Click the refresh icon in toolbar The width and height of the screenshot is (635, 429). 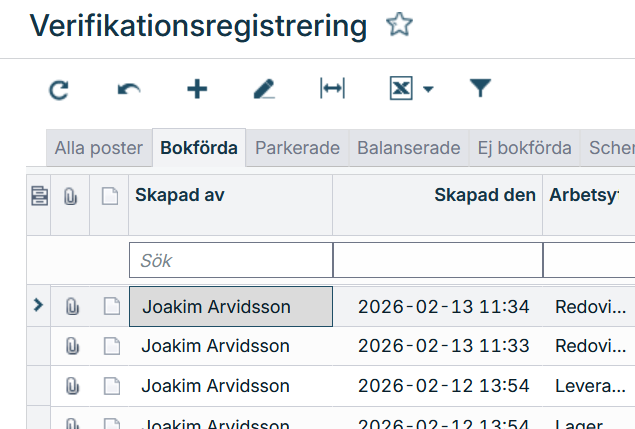point(59,90)
